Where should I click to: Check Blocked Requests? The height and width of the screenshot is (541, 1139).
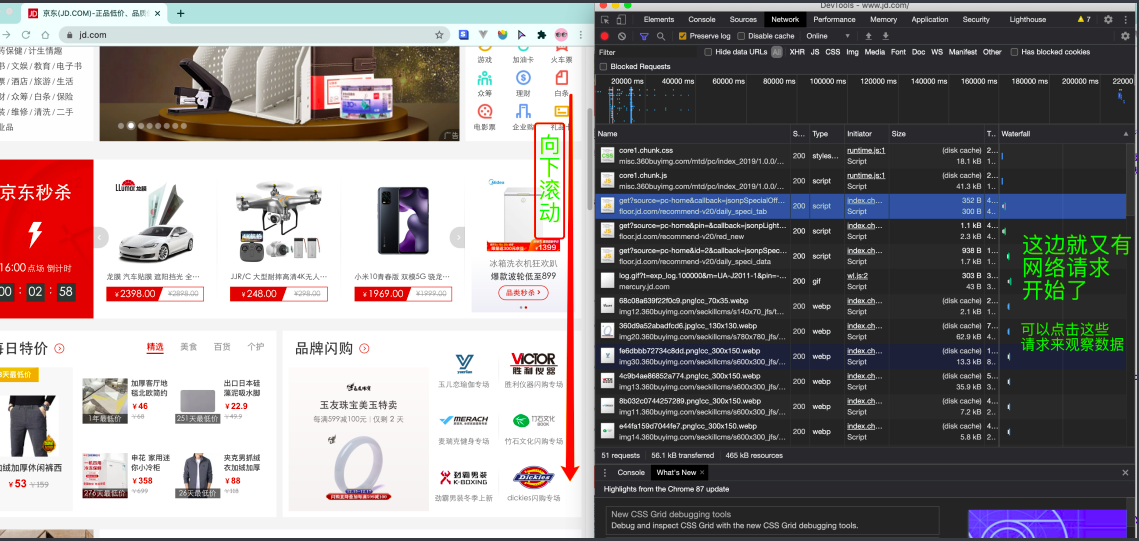[604, 67]
